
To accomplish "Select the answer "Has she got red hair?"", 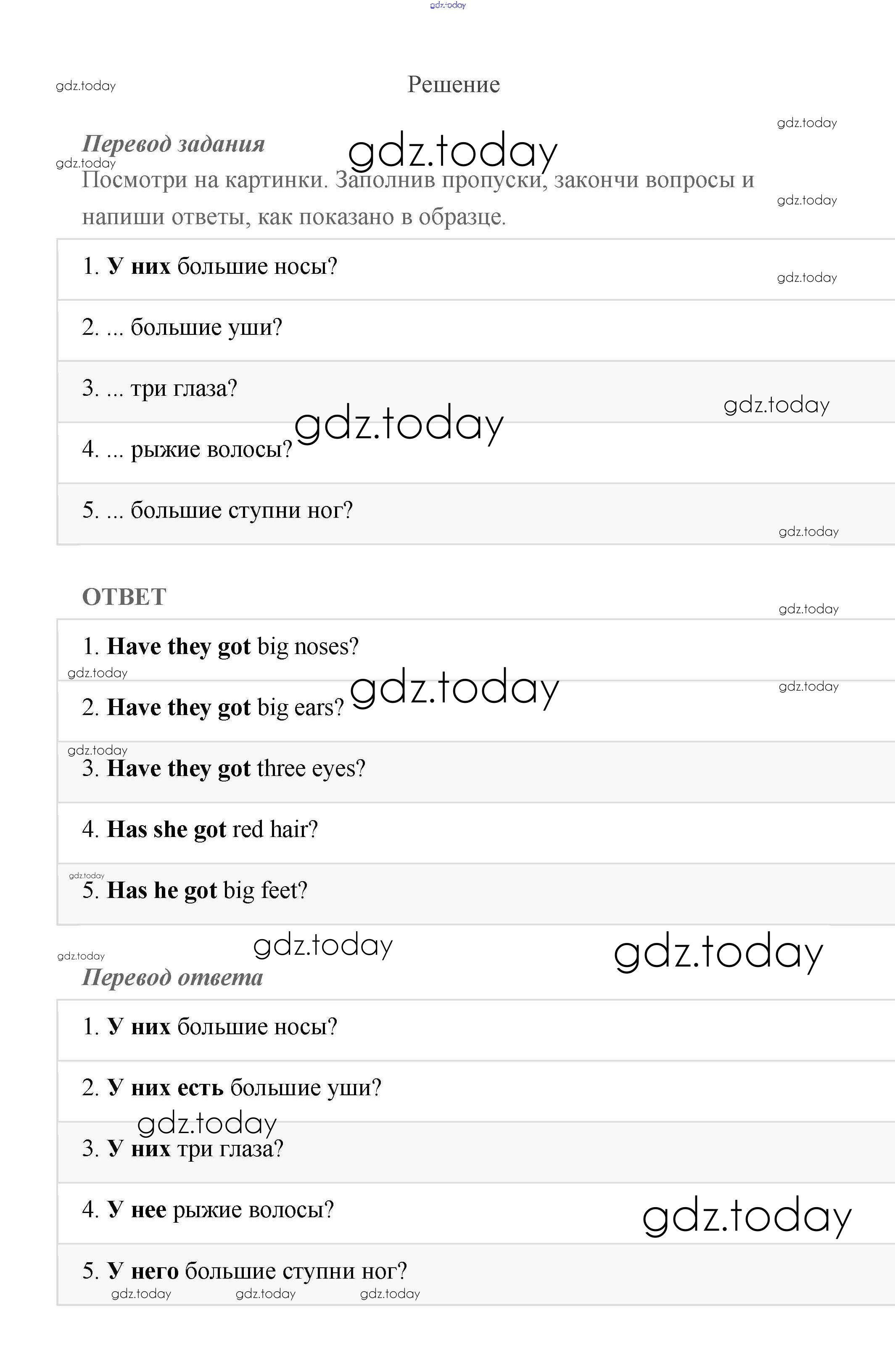I will click(200, 829).
